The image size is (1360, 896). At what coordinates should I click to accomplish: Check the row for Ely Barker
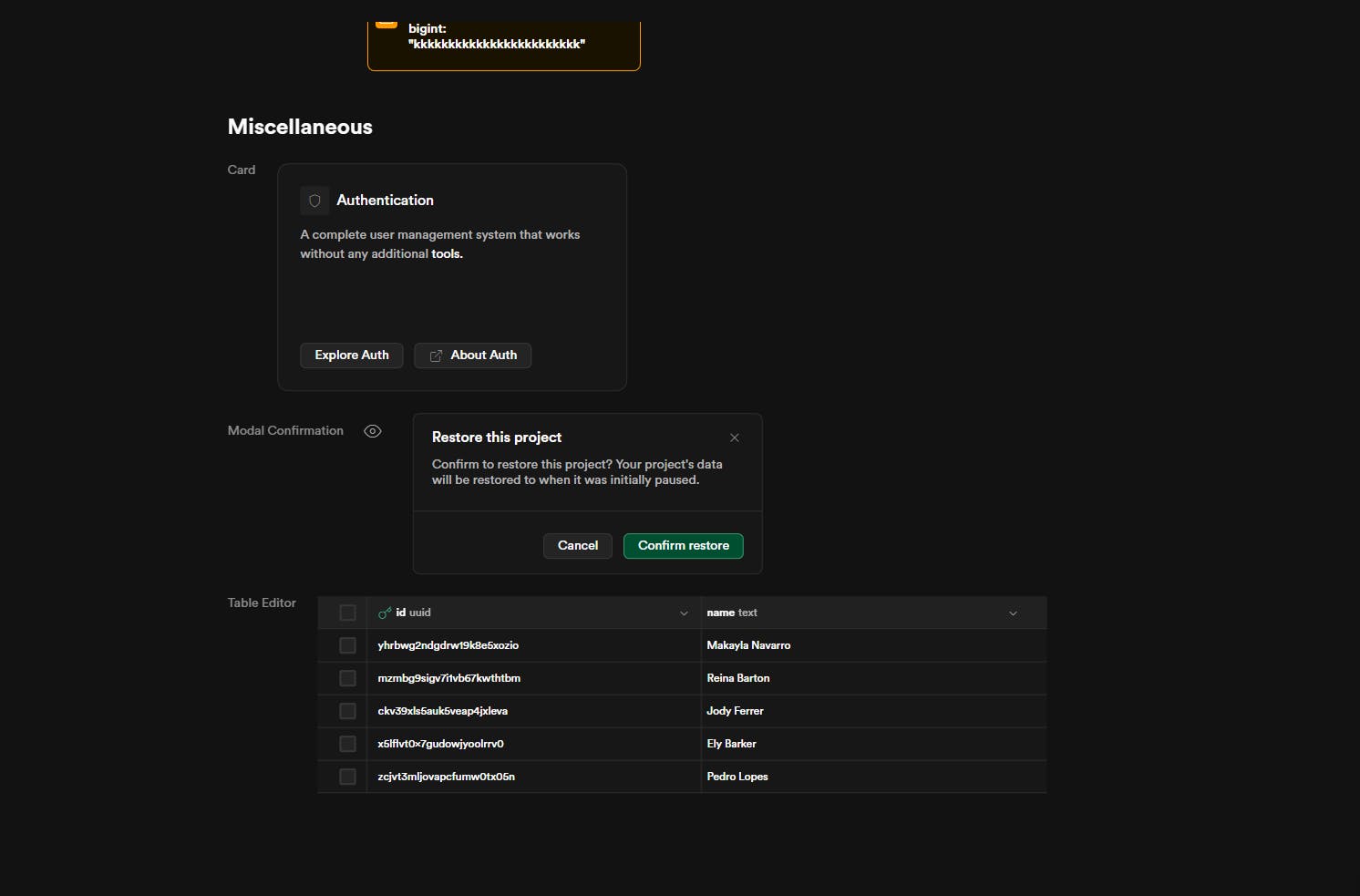pos(347,744)
